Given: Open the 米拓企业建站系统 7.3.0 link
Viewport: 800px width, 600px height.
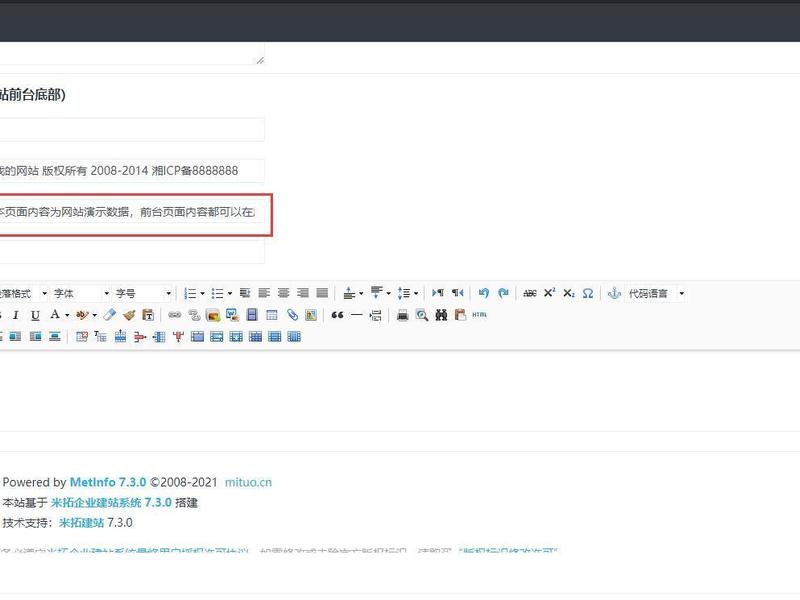Looking at the screenshot, I should [x=111, y=503].
